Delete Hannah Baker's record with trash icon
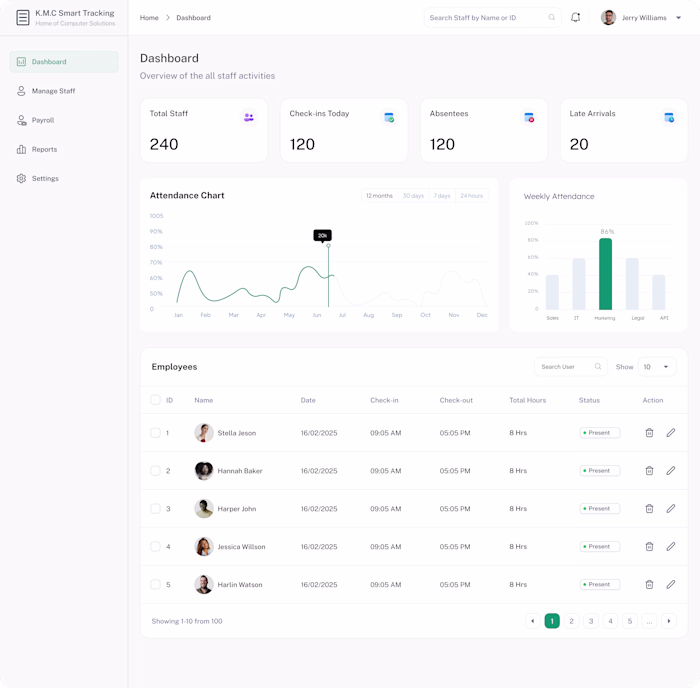The image size is (700, 688). [x=649, y=471]
